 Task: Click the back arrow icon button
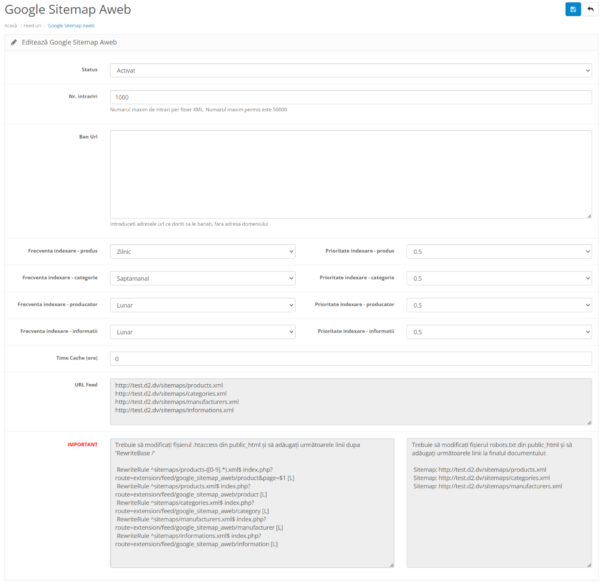pyautogui.click(x=590, y=10)
